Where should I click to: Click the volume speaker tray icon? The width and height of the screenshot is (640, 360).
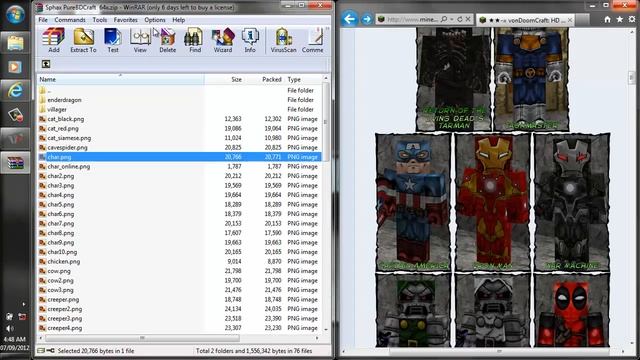(x=10, y=329)
